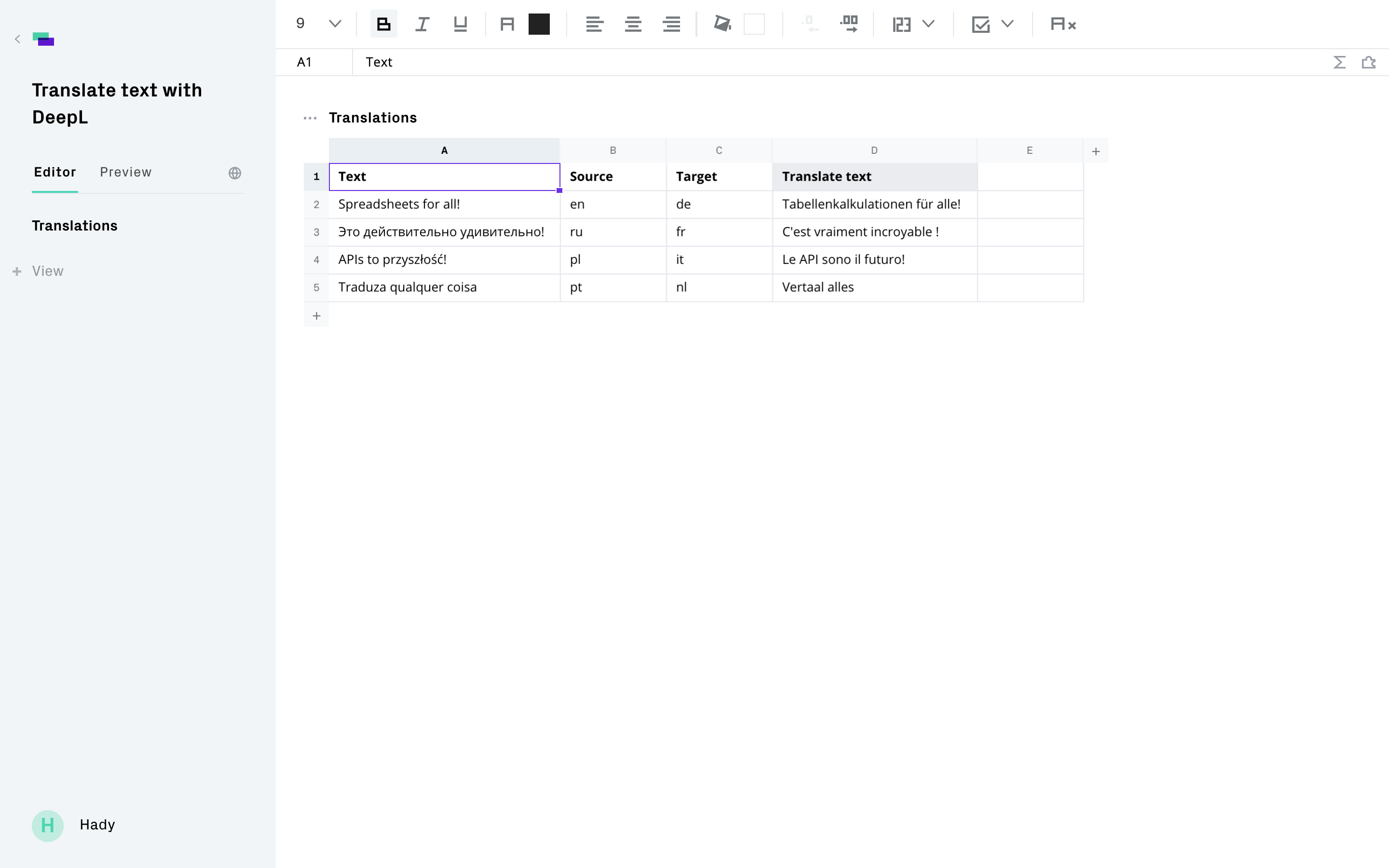Toggle bold formatting
The width and height of the screenshot is (1389, 868).
click(383, 24)
